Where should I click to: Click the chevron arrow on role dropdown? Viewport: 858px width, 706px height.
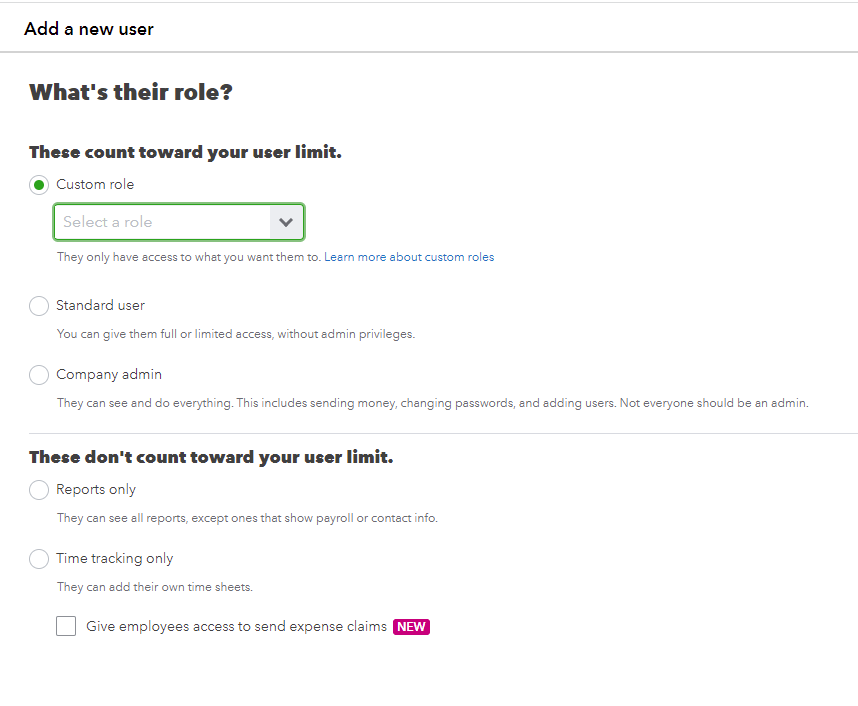coord(286,222)
